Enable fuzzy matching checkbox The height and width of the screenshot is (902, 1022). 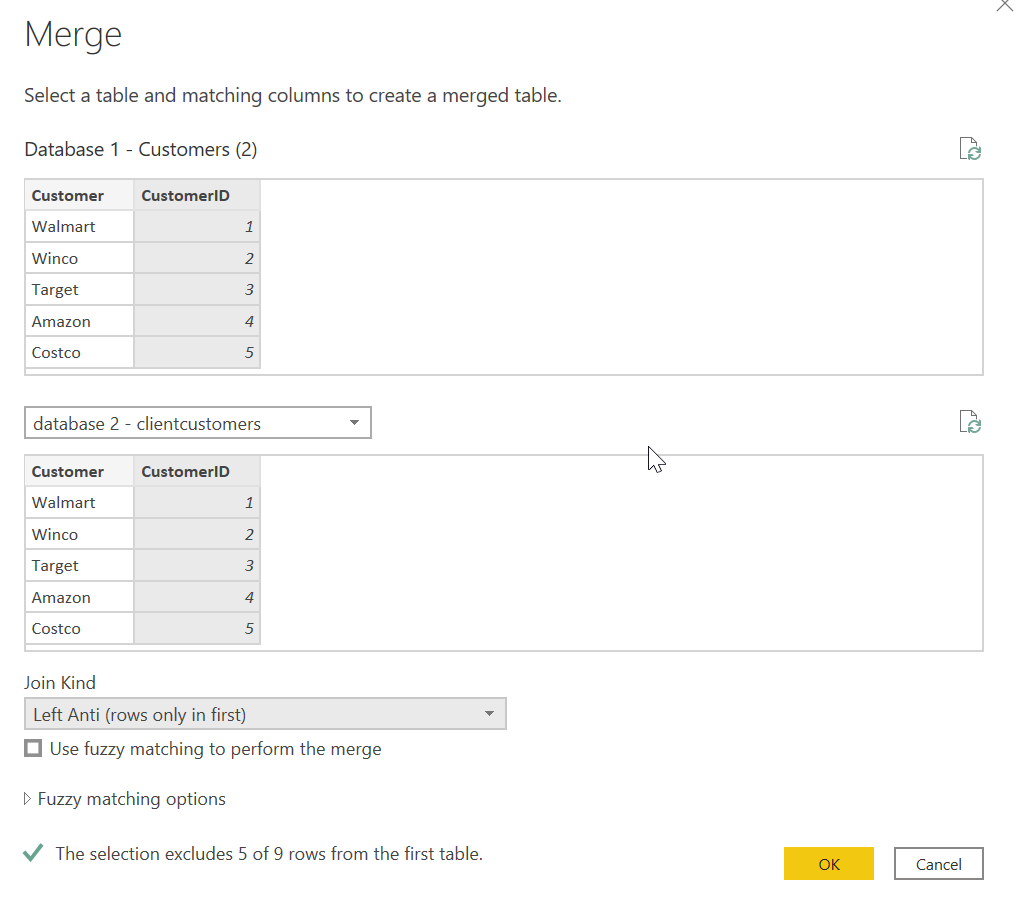(33, 748)
